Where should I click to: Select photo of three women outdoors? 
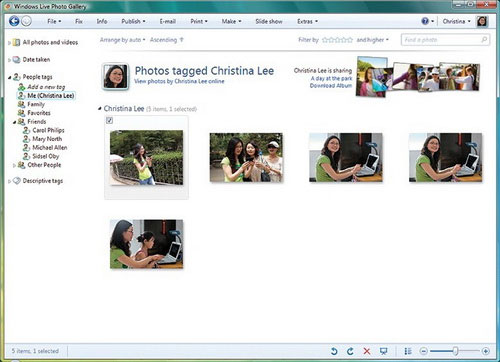point(246,157)
